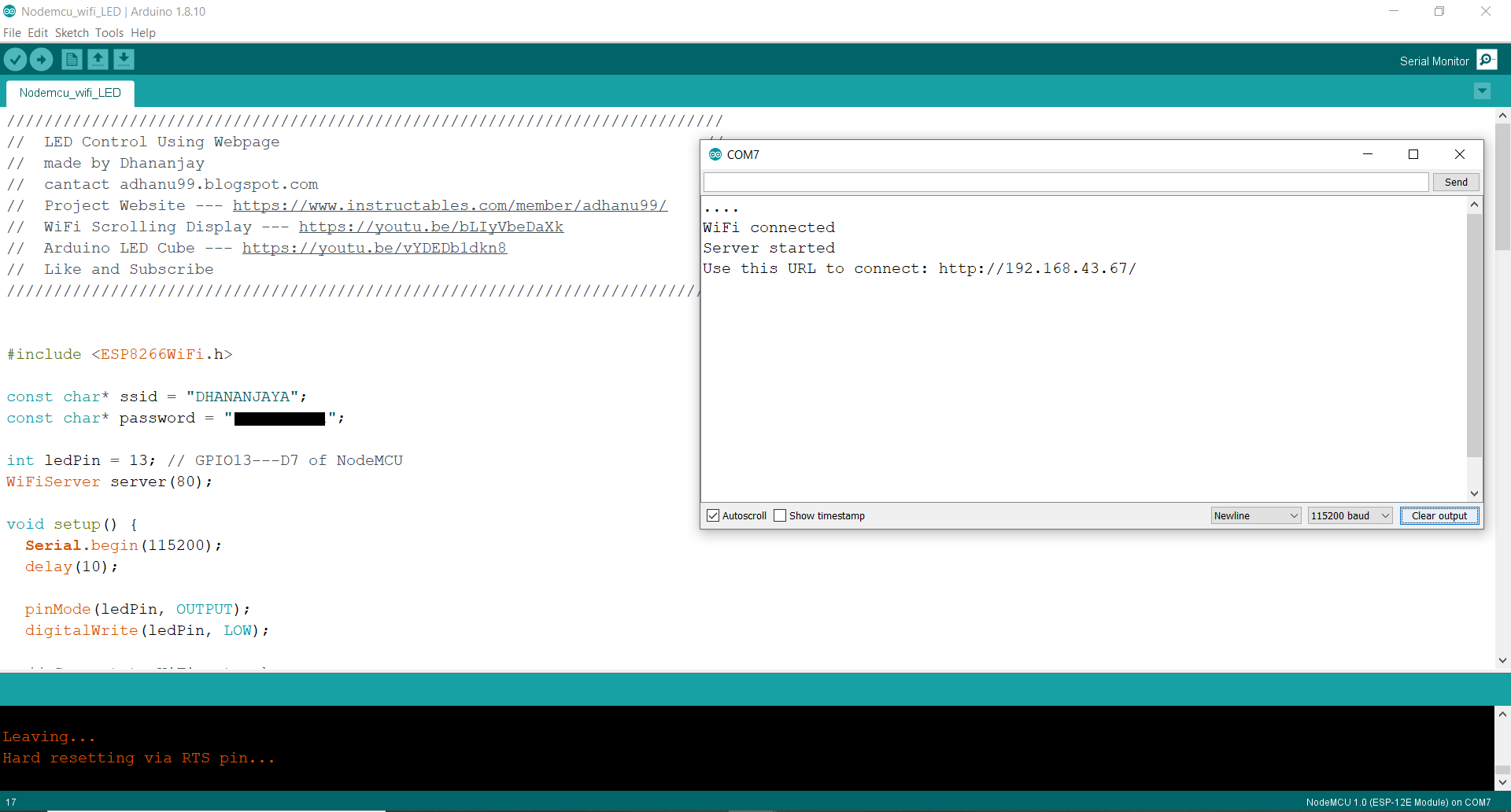Open the 115200 baud rate dropdown
Viewport: 1511px width, 812px height.
(x=1350, y=515)
